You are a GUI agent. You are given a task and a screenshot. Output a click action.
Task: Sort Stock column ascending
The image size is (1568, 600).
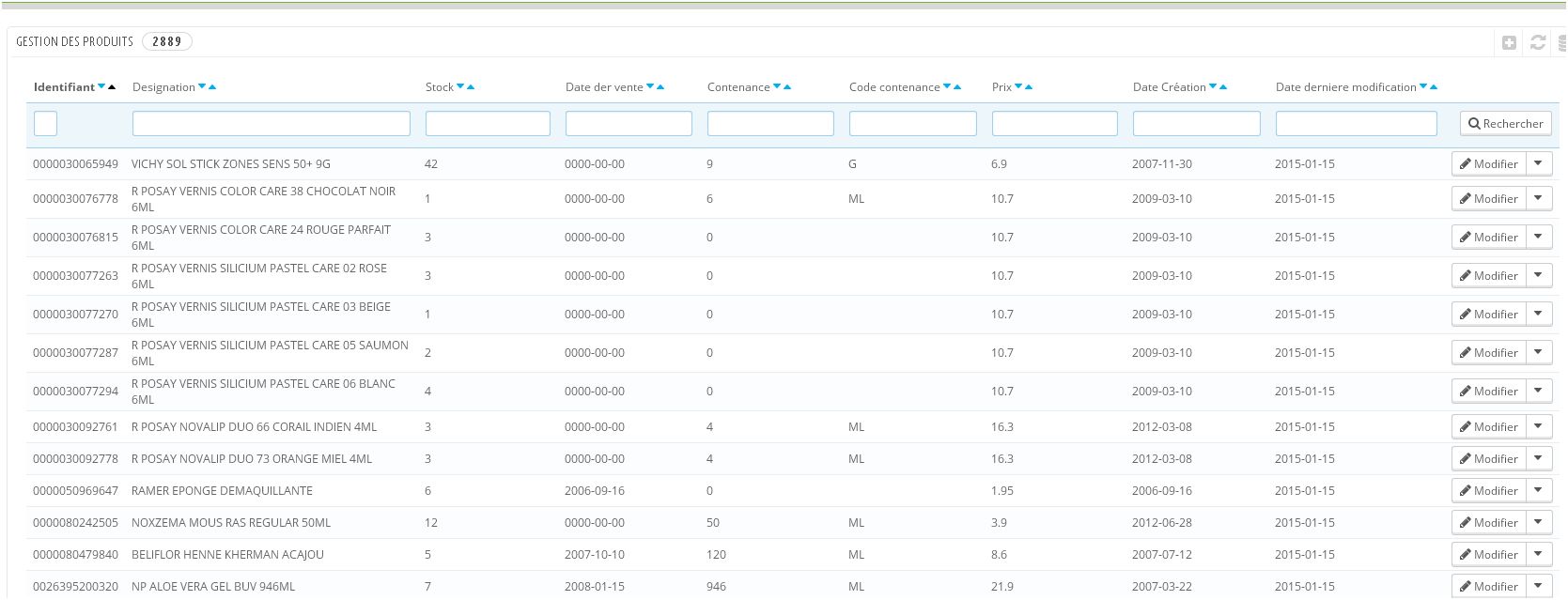pyautogui.click(x=471, y=87)
